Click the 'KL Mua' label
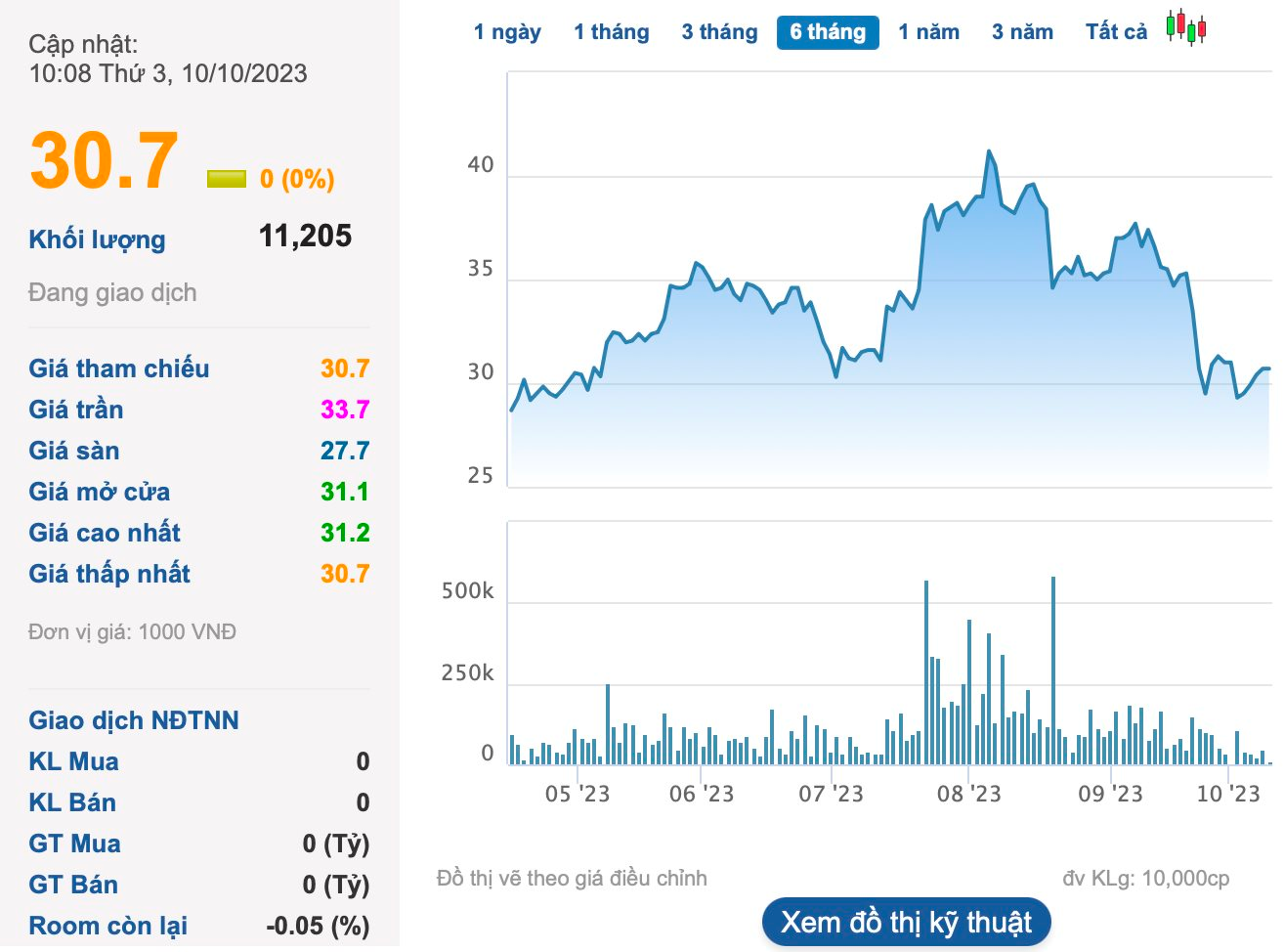The image size is (1284, 952). (73, 761)
